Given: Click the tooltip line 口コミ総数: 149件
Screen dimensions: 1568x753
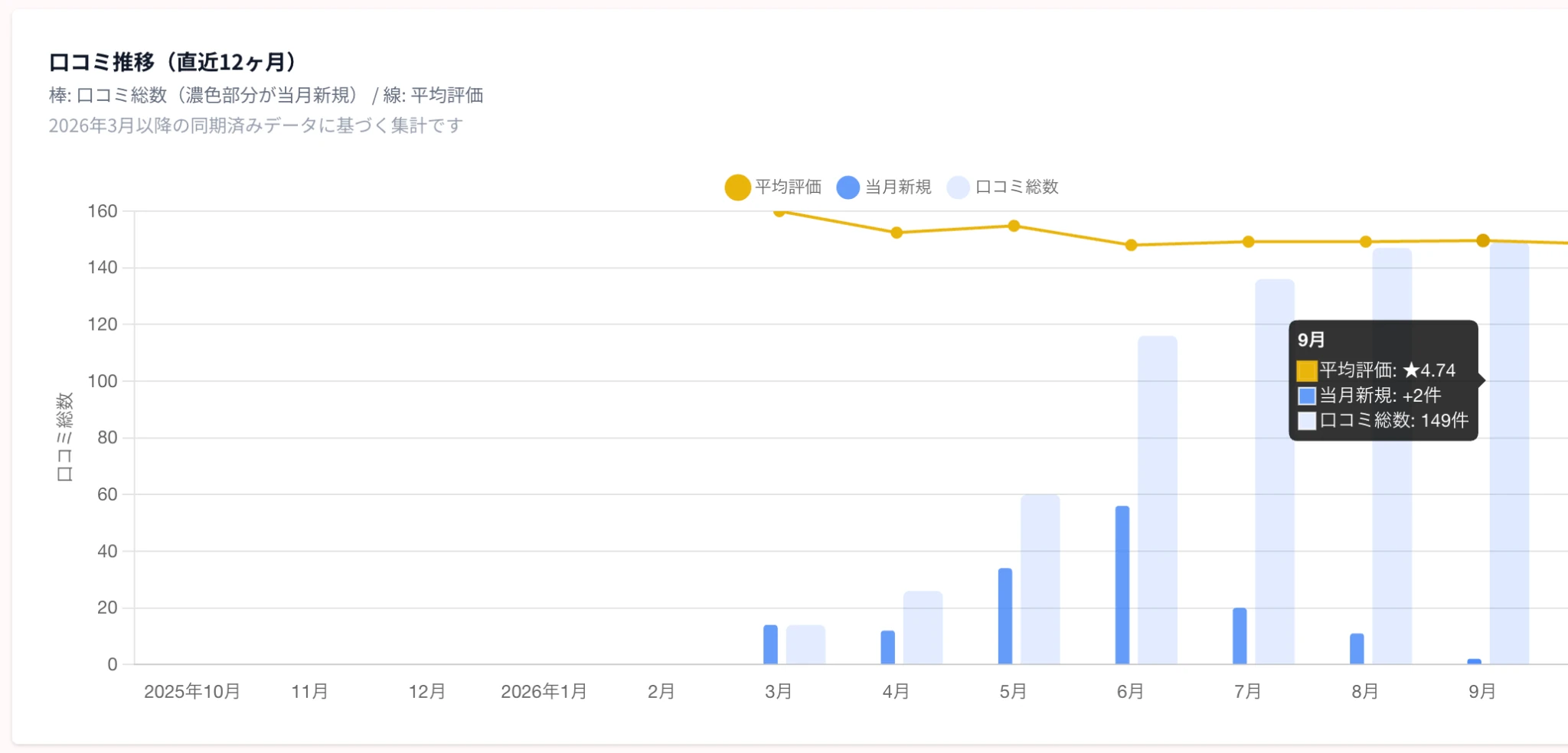Looking at the screenshot, I should pos(1383,420).
